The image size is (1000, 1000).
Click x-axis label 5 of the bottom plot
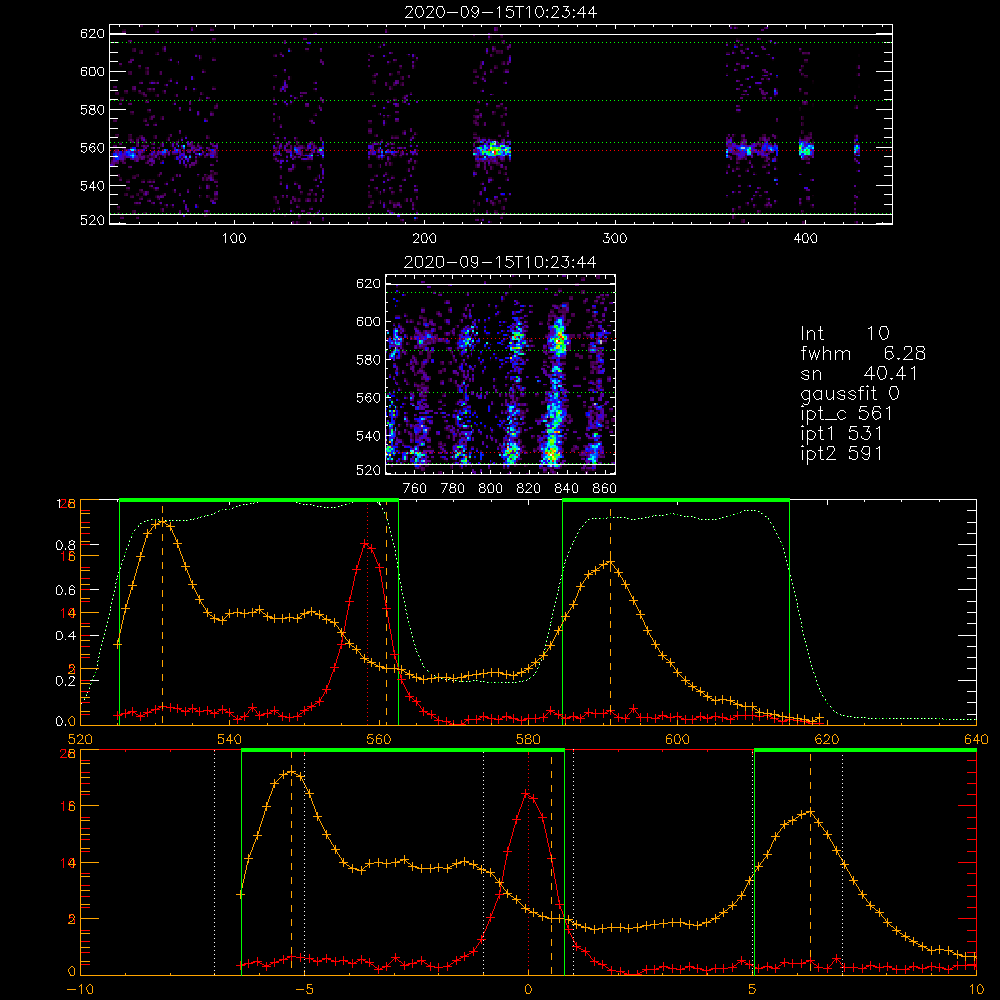click(752, 990)
